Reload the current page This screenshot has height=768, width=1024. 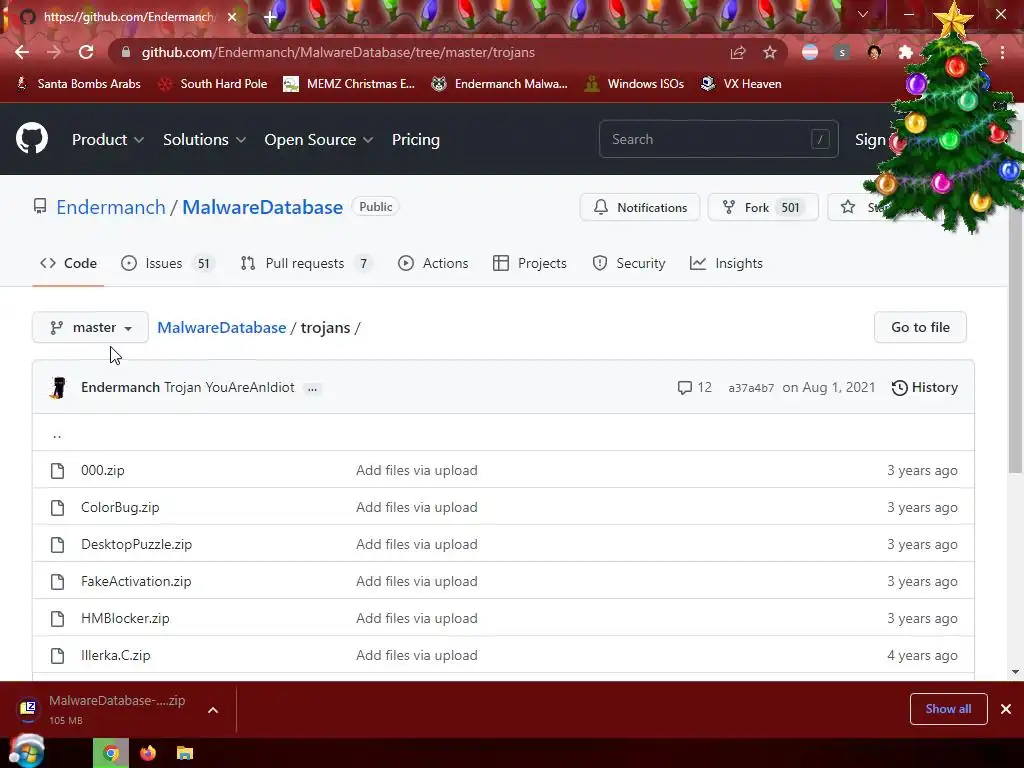point(86,52)
